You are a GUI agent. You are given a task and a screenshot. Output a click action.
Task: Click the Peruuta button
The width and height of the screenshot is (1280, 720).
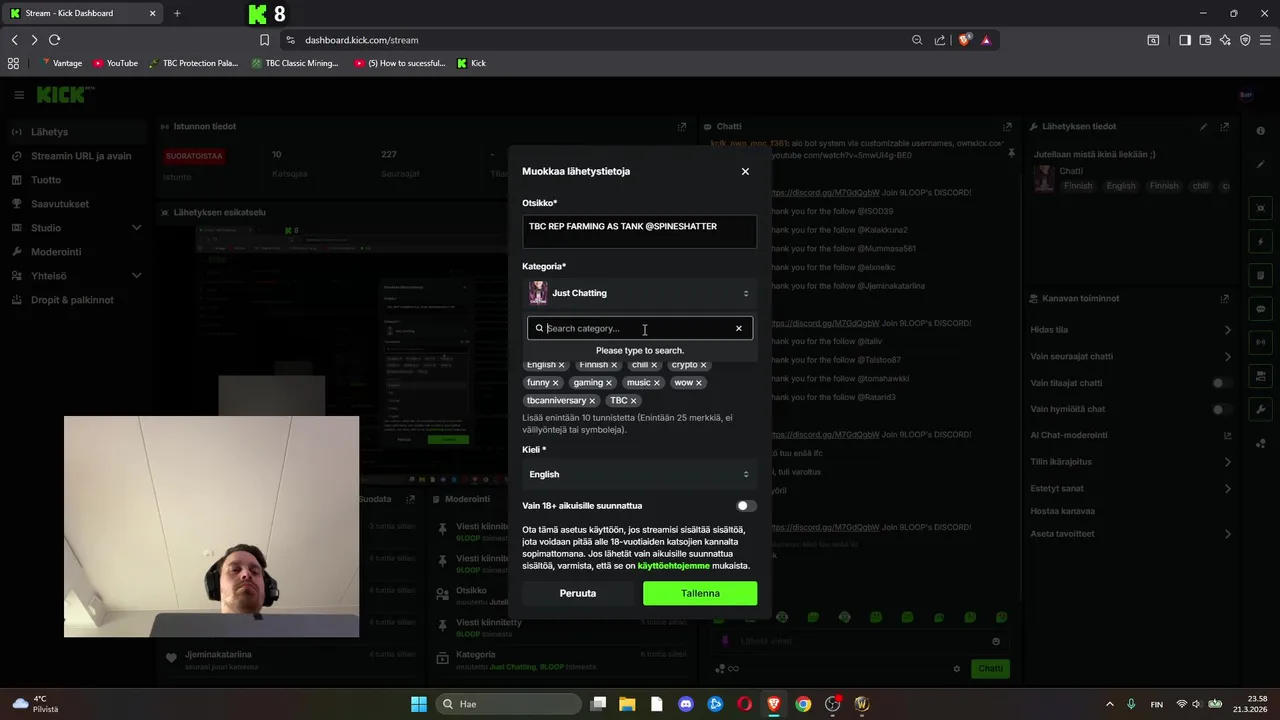tap(577, 593)
